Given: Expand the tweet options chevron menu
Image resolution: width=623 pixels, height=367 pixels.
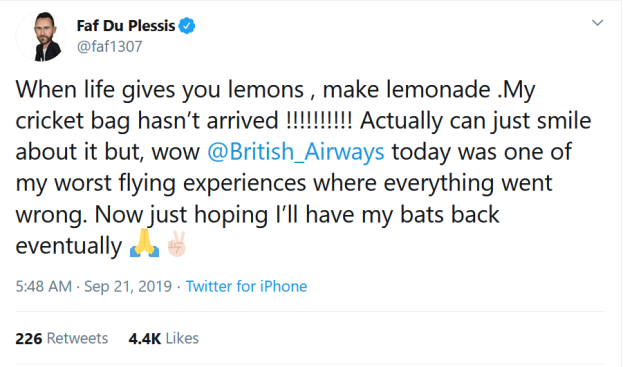Looking at the screenshot, I should [x=597, y=23].
